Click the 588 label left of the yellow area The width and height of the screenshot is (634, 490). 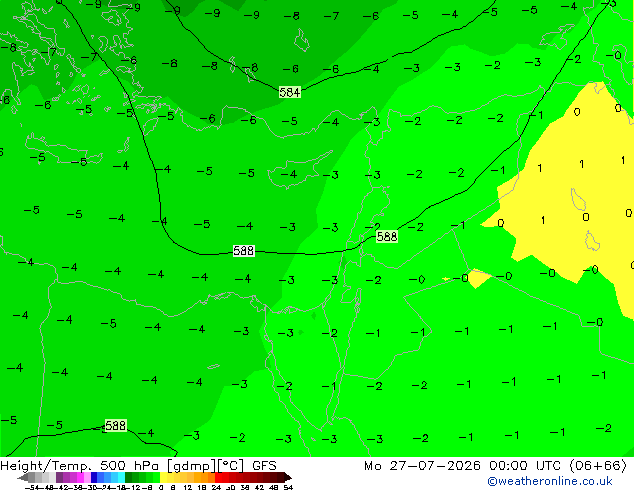coord(387,237)
